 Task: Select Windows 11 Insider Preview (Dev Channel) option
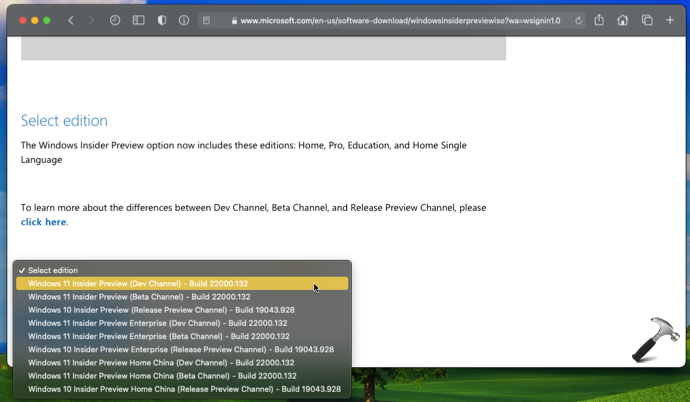click(138, 284)
